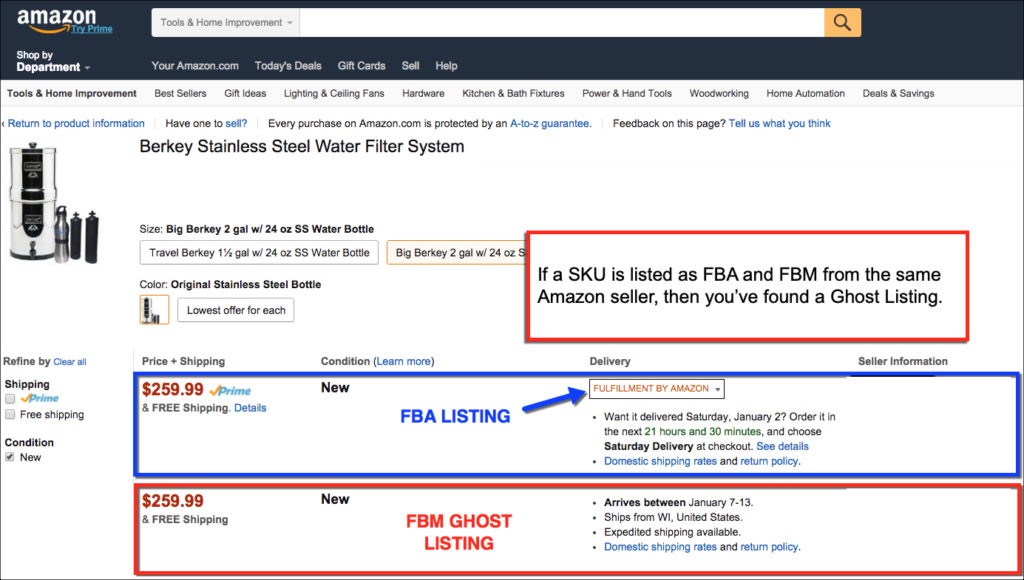Click 'Arrives between January 7-13' text

click(x=678, y=502)
